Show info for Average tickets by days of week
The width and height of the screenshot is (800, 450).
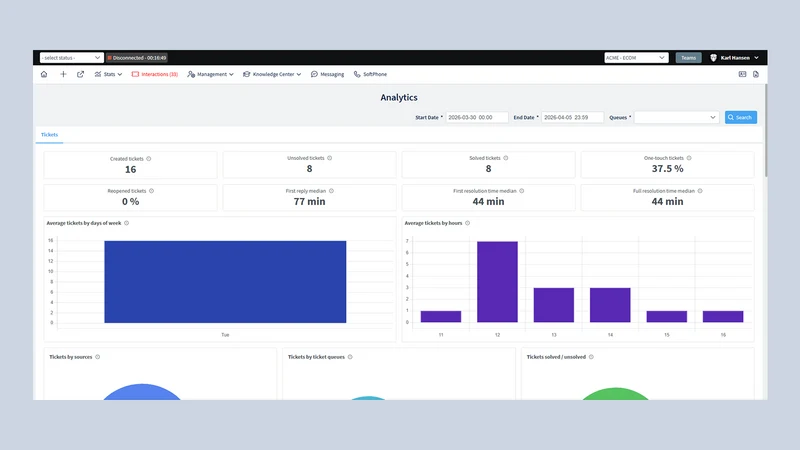[127, 223]
